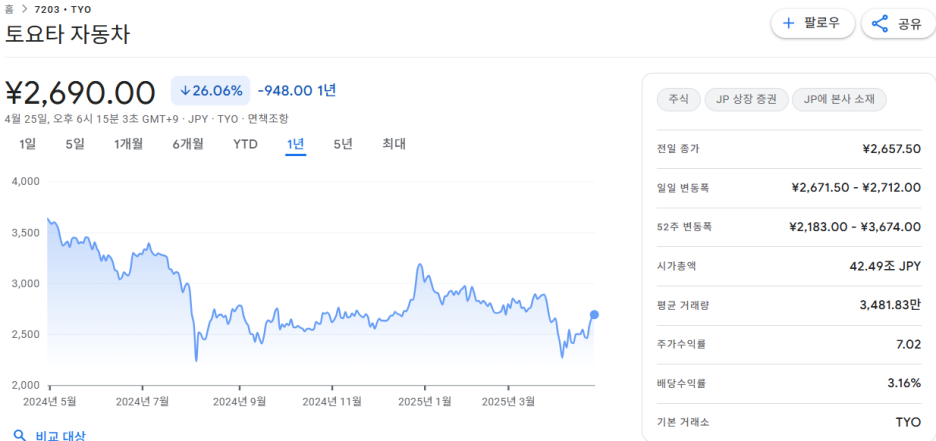Go to 홈 breadcrumb link
Image resolution: width=936 pixels, height=441 pixels.
pos(9,9)
